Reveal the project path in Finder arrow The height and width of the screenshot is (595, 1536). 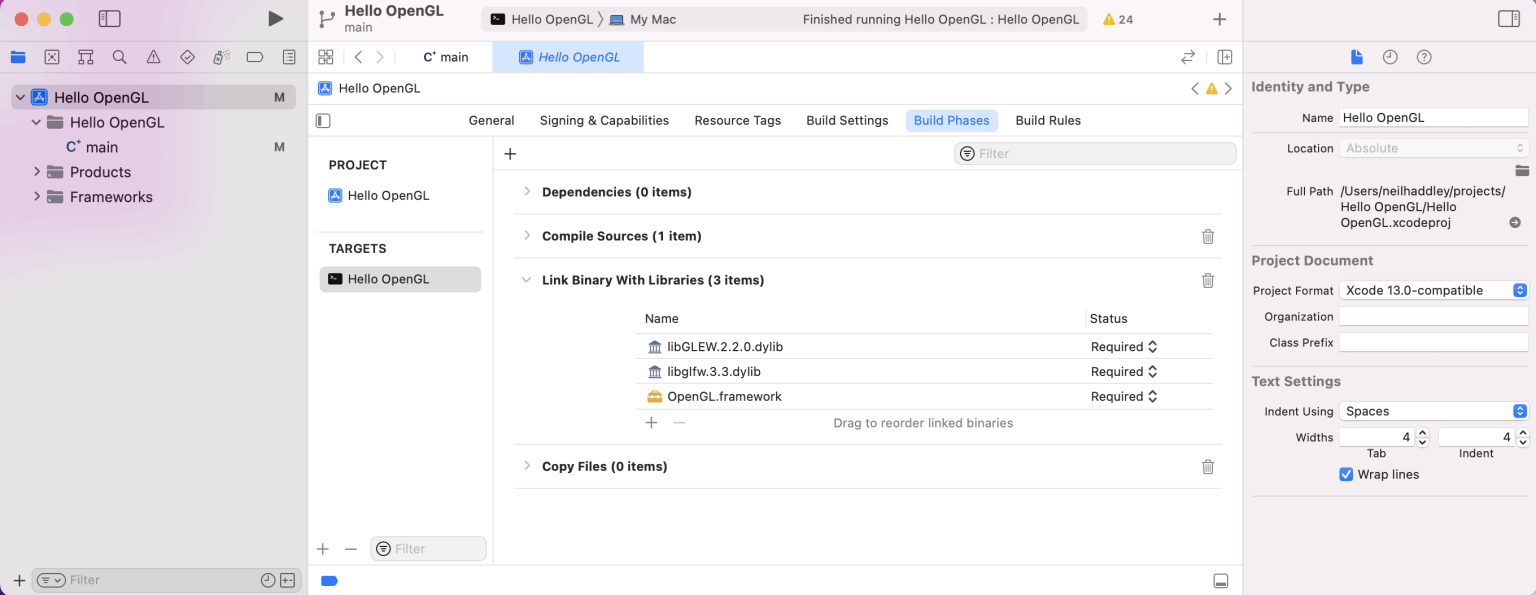(x=1515, y=223)
